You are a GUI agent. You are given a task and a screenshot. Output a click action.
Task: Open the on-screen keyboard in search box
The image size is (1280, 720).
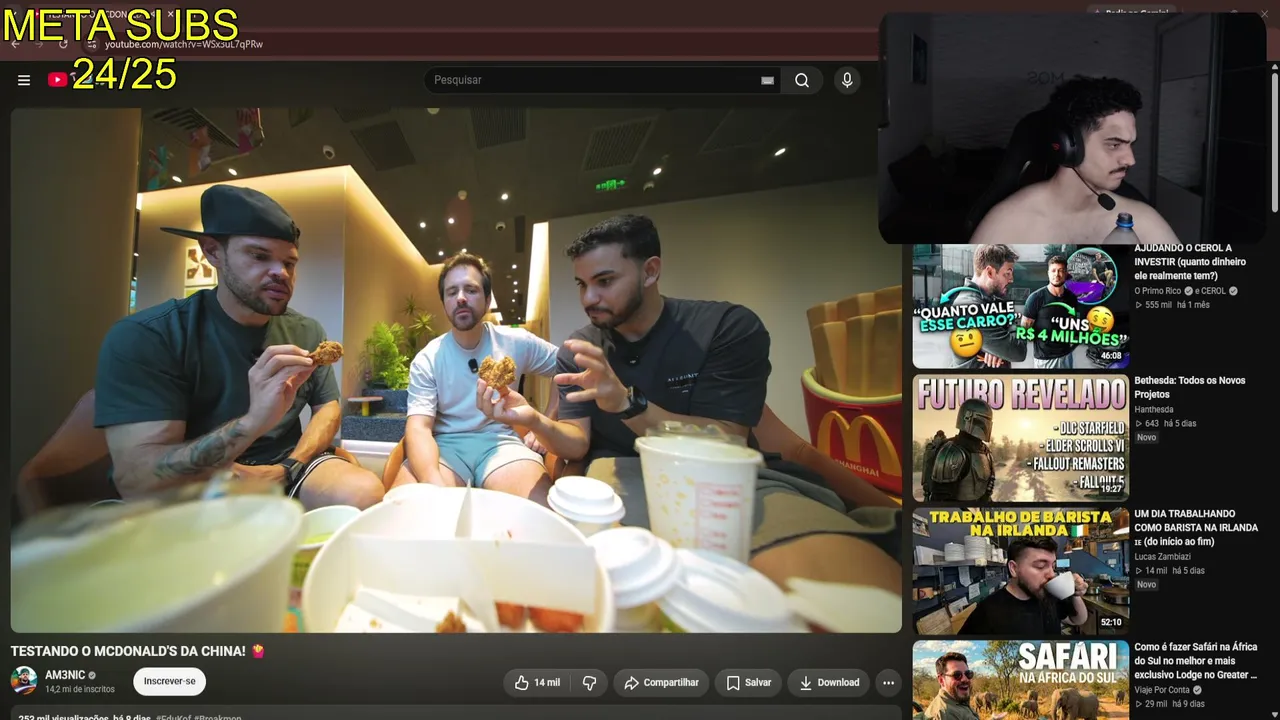pyautogui.click(x=767, y=80)
